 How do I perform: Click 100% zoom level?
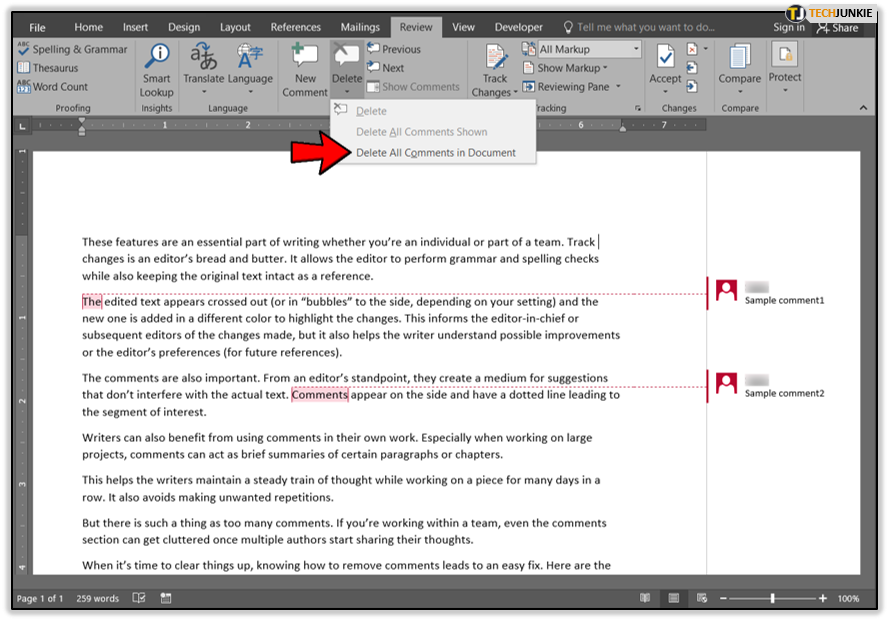[848, 598]
